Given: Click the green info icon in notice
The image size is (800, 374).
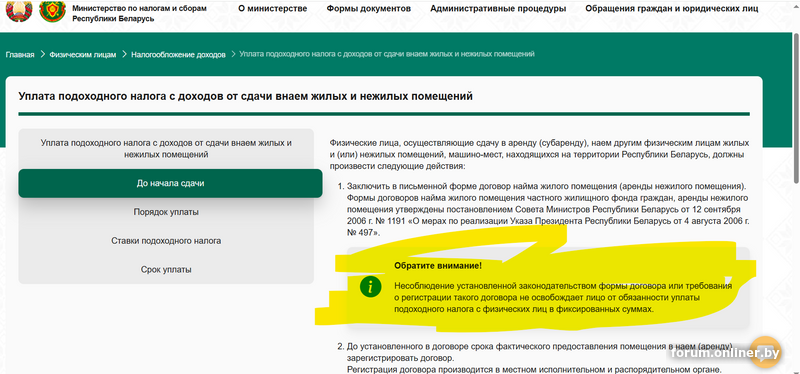Looking at the screenshot, I should point(370,287).
